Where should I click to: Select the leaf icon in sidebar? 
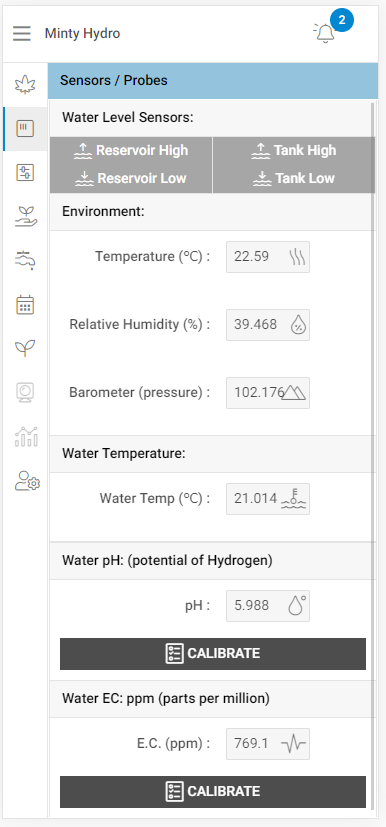click(x=25, y=84)
